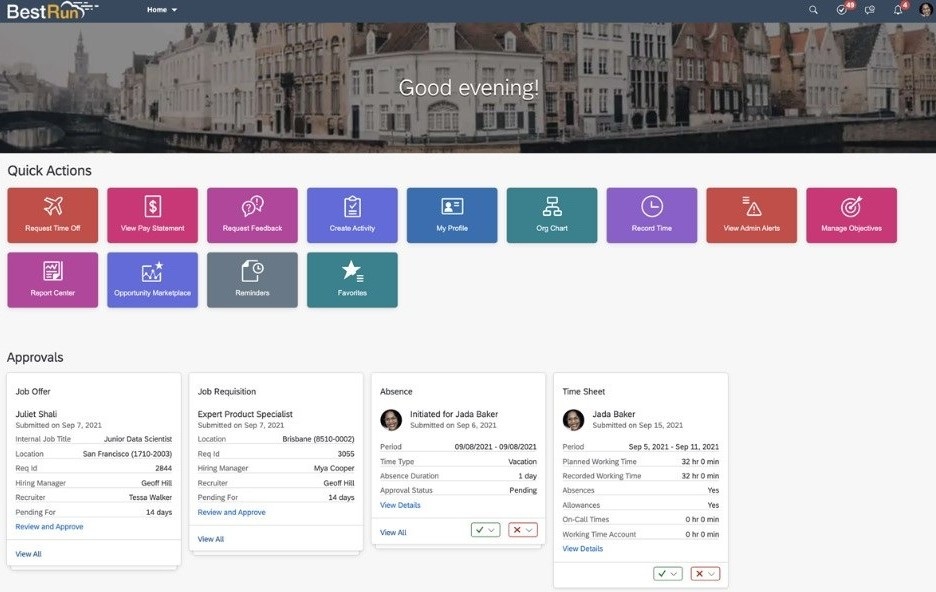Screen dimensions: 936x592
Task: Click the Mya Cooper hiring manager value
Action: (334, 468)
